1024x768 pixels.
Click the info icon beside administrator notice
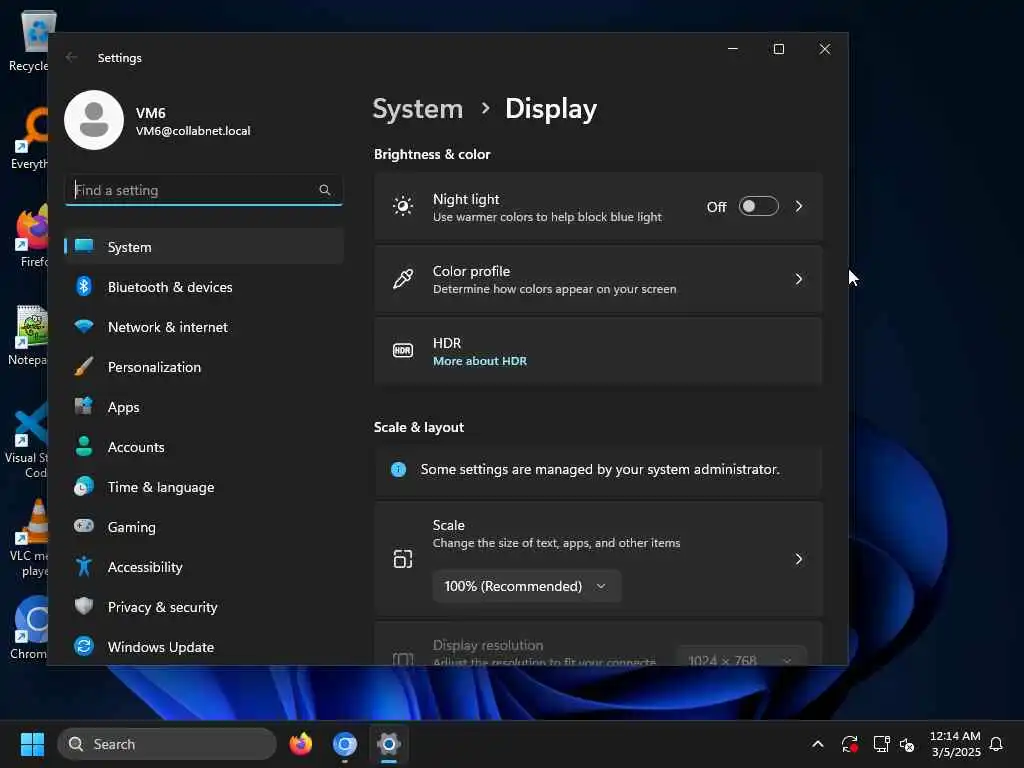coord(398,470)
